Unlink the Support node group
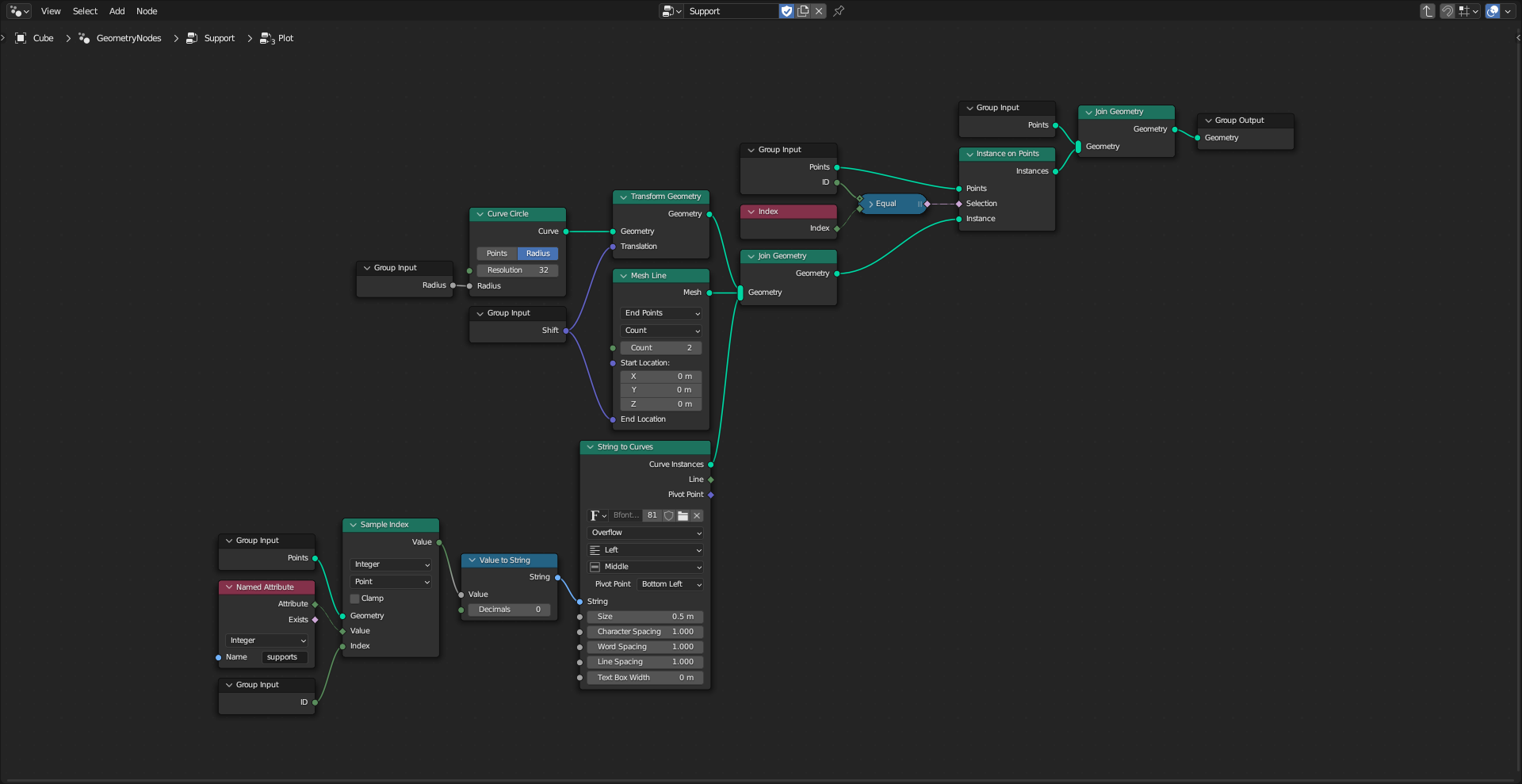Viewport: 1522px width, 784px height. pos(819,11)
